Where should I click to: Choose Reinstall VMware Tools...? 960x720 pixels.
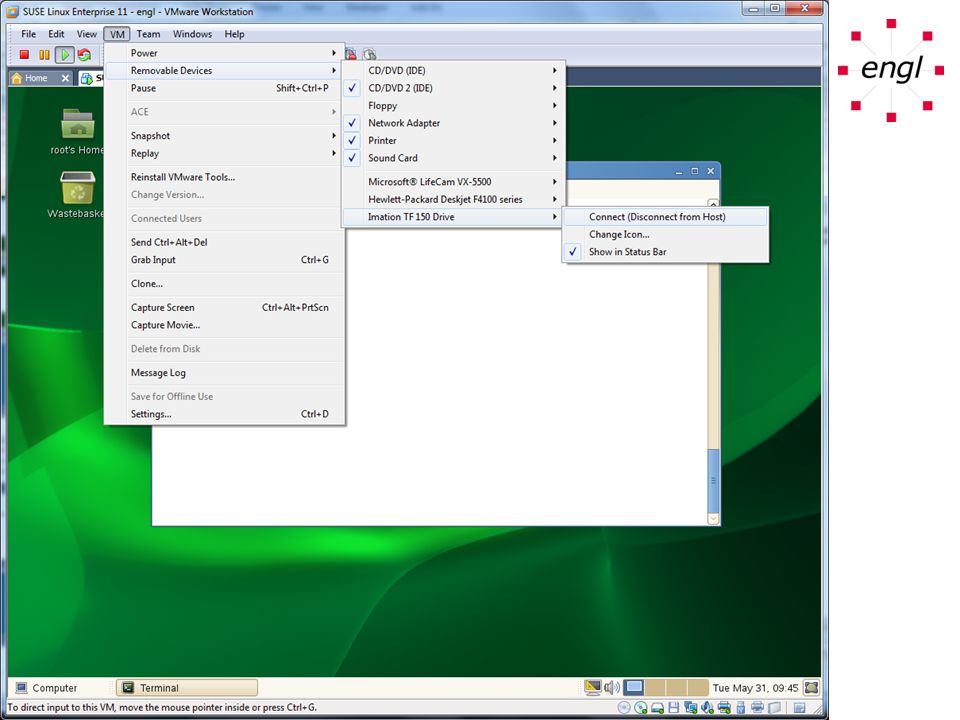coord(224,177)
